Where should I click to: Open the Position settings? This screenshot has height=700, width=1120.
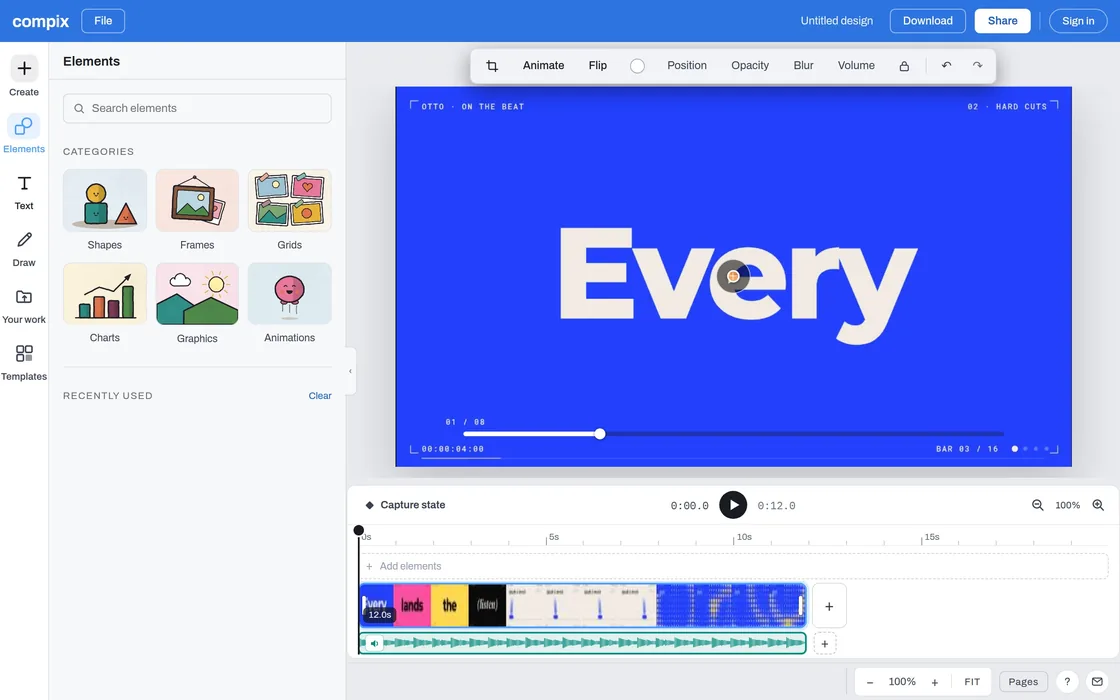pyautogui.click(x=687, y=66)
